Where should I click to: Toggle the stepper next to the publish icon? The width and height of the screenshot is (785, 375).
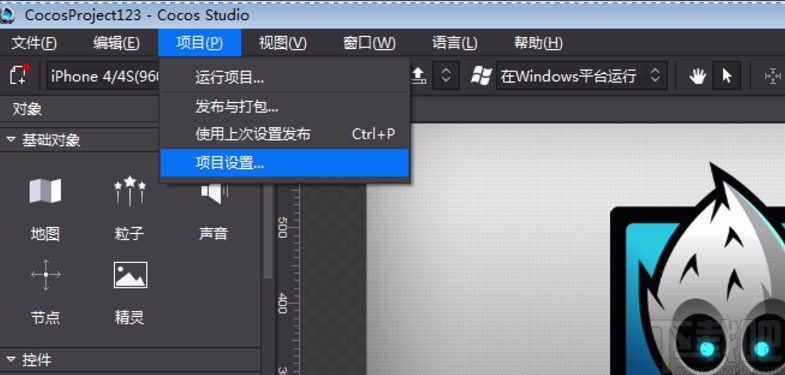tap(446, 76)
